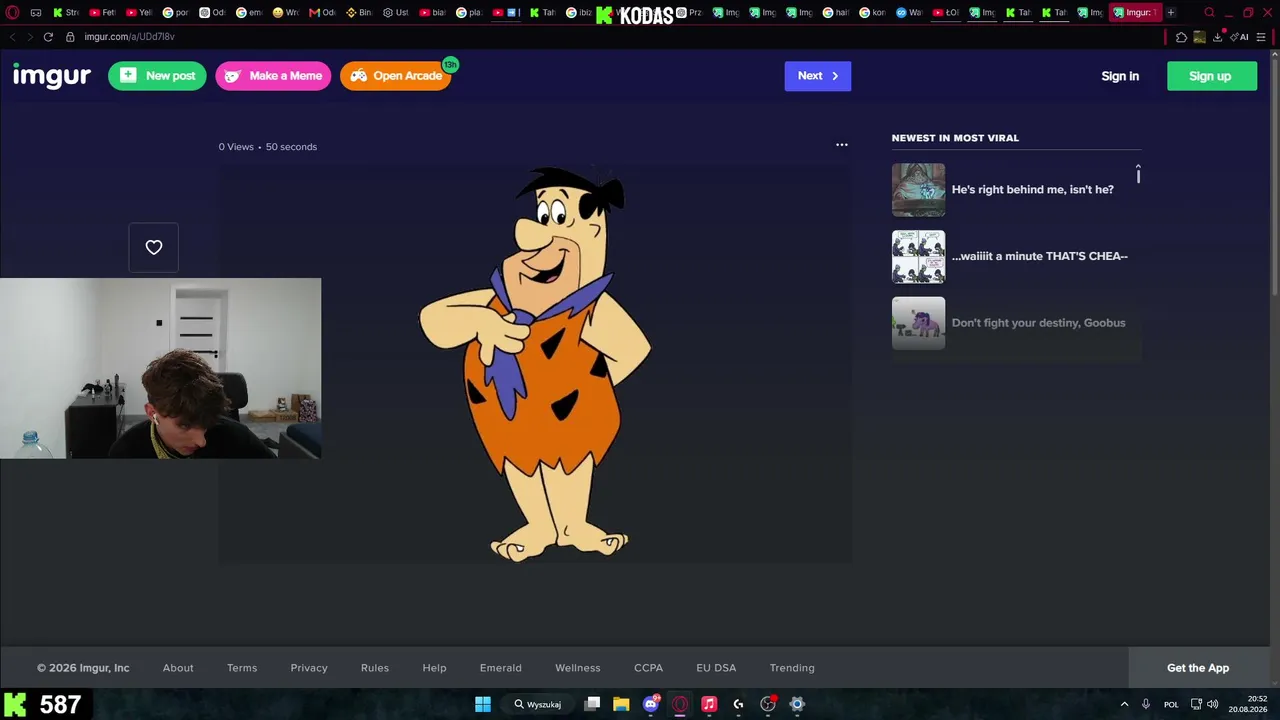Open the Privacy footer link
Image resolution: width=1280 pixels, height=720 pixels.
point(309,668)
